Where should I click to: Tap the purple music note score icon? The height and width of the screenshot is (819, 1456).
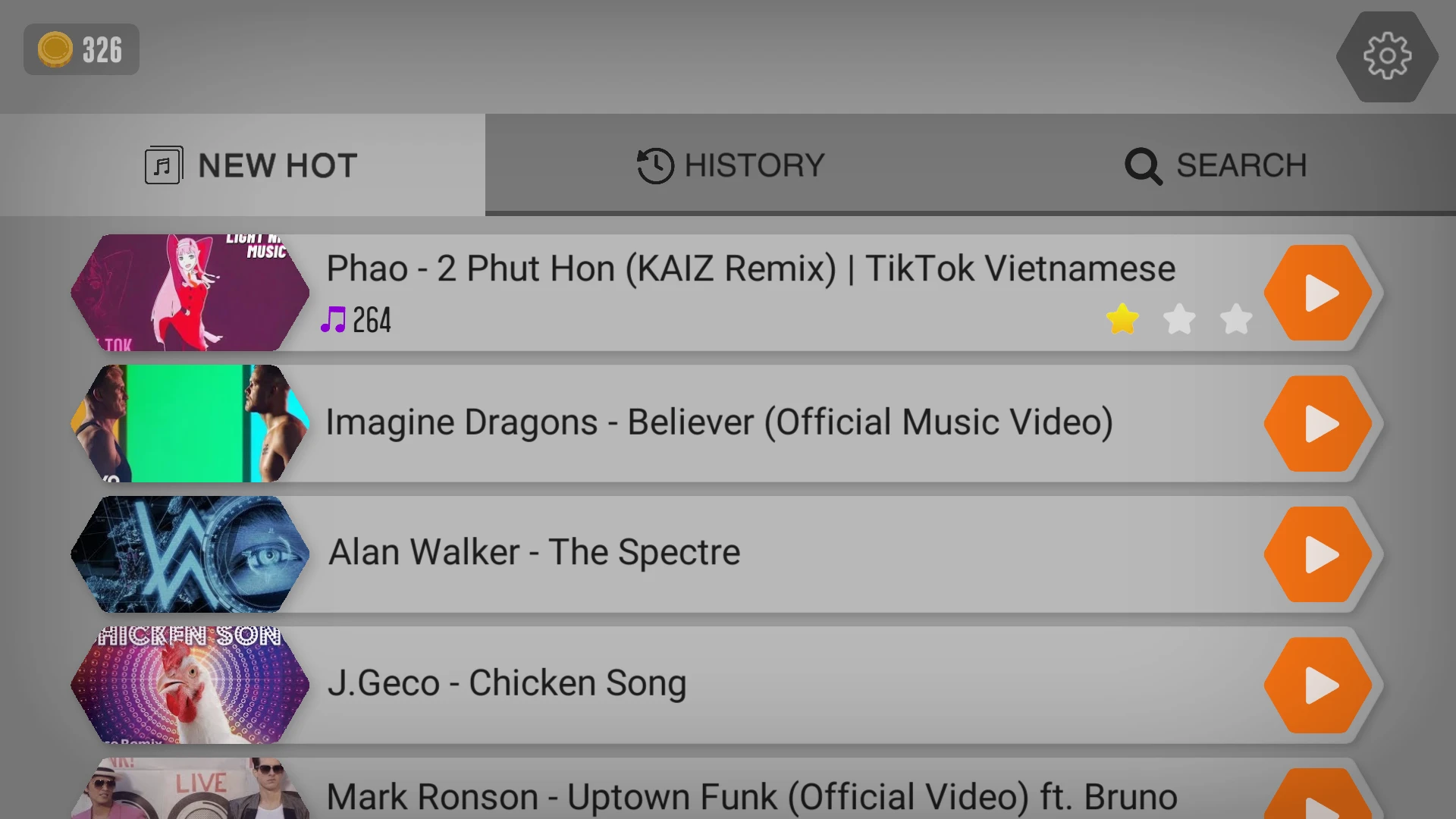pos(333,320)
